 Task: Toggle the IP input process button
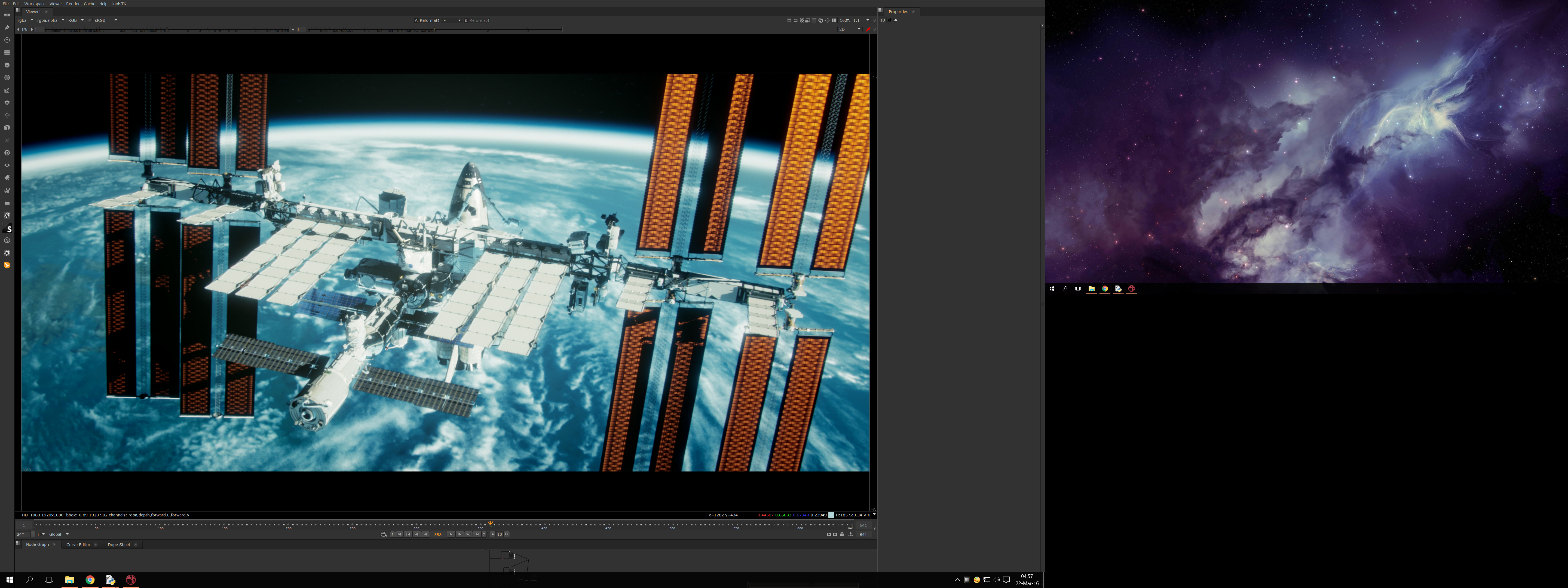point(89,20)
